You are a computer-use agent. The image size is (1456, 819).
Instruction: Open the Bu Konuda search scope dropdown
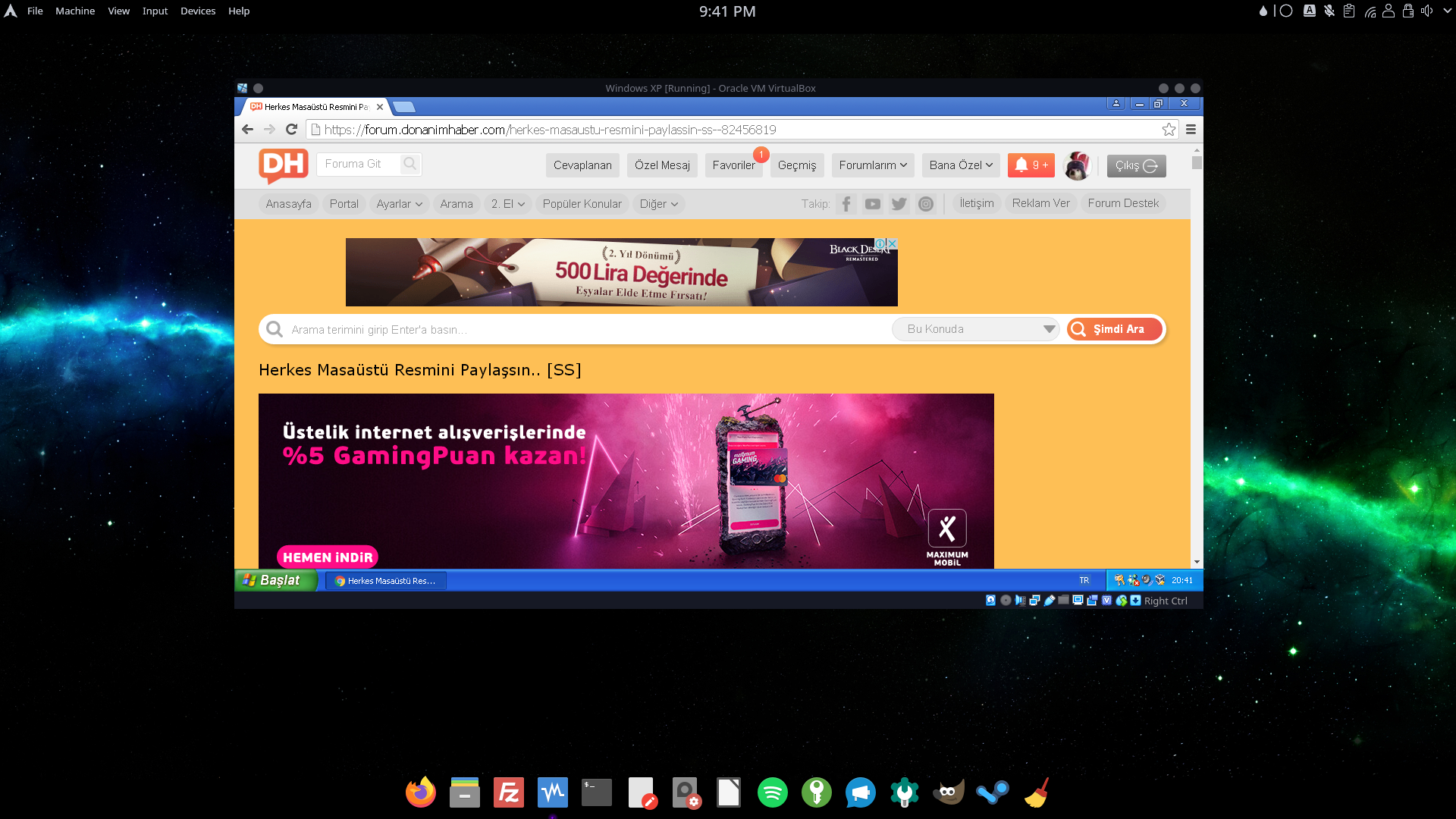tap(976, 329)
